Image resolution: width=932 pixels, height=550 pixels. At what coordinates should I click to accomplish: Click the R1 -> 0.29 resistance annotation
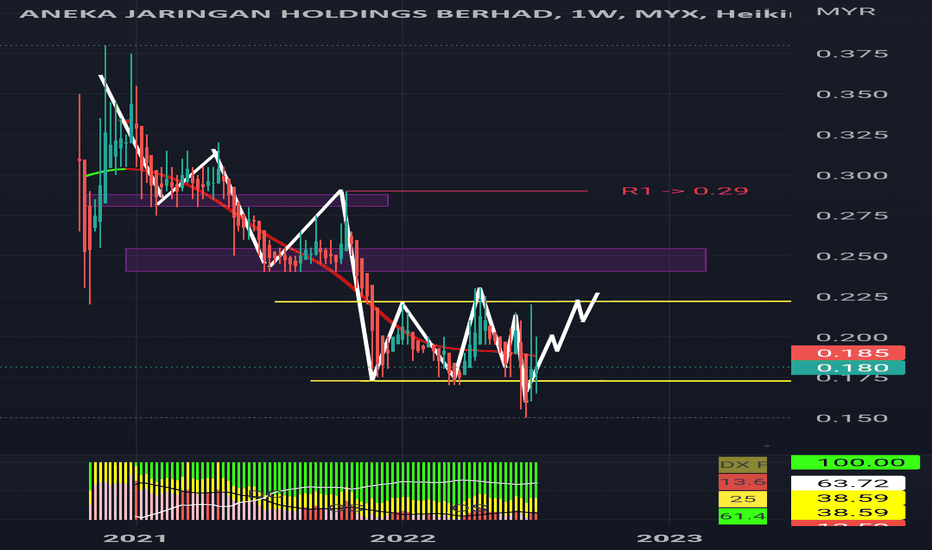685,191
